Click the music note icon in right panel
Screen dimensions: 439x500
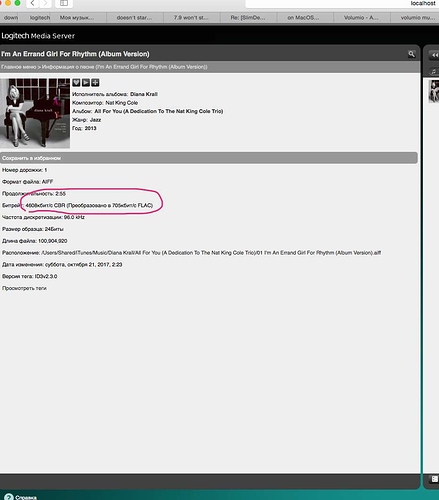(x=434, y=71)
